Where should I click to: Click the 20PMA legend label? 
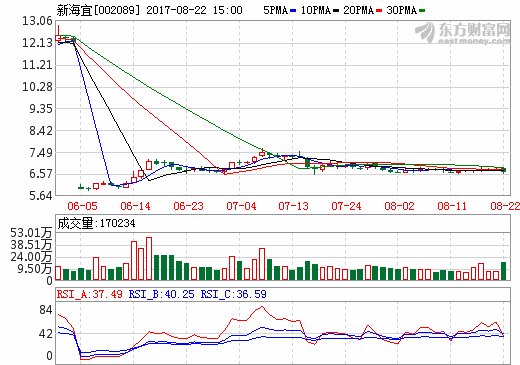click(358, 10)
